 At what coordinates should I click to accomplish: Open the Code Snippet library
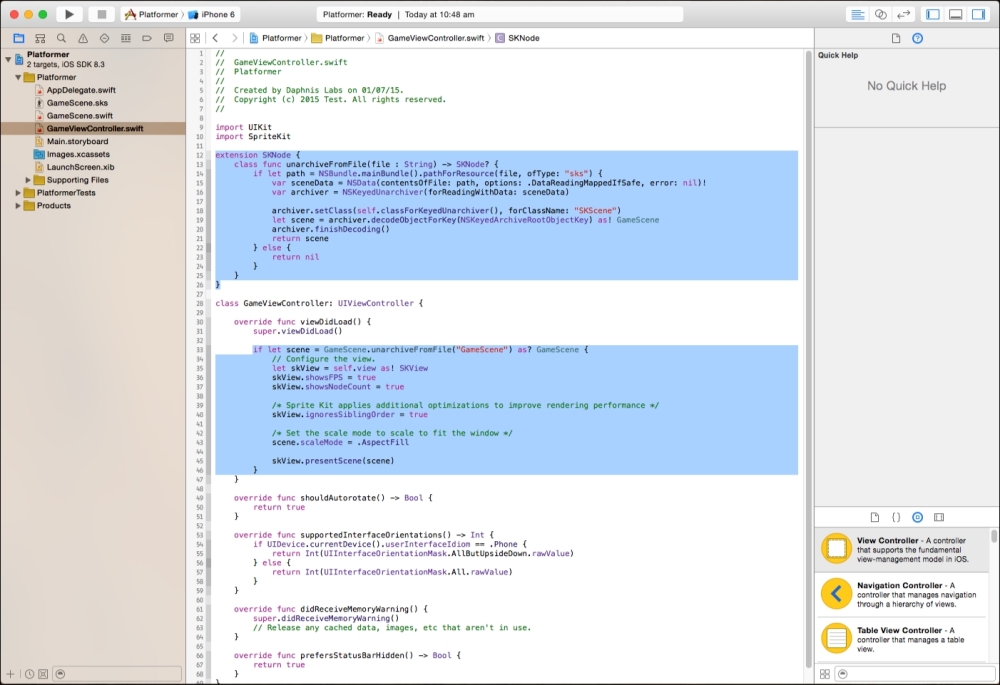[896, 517]
